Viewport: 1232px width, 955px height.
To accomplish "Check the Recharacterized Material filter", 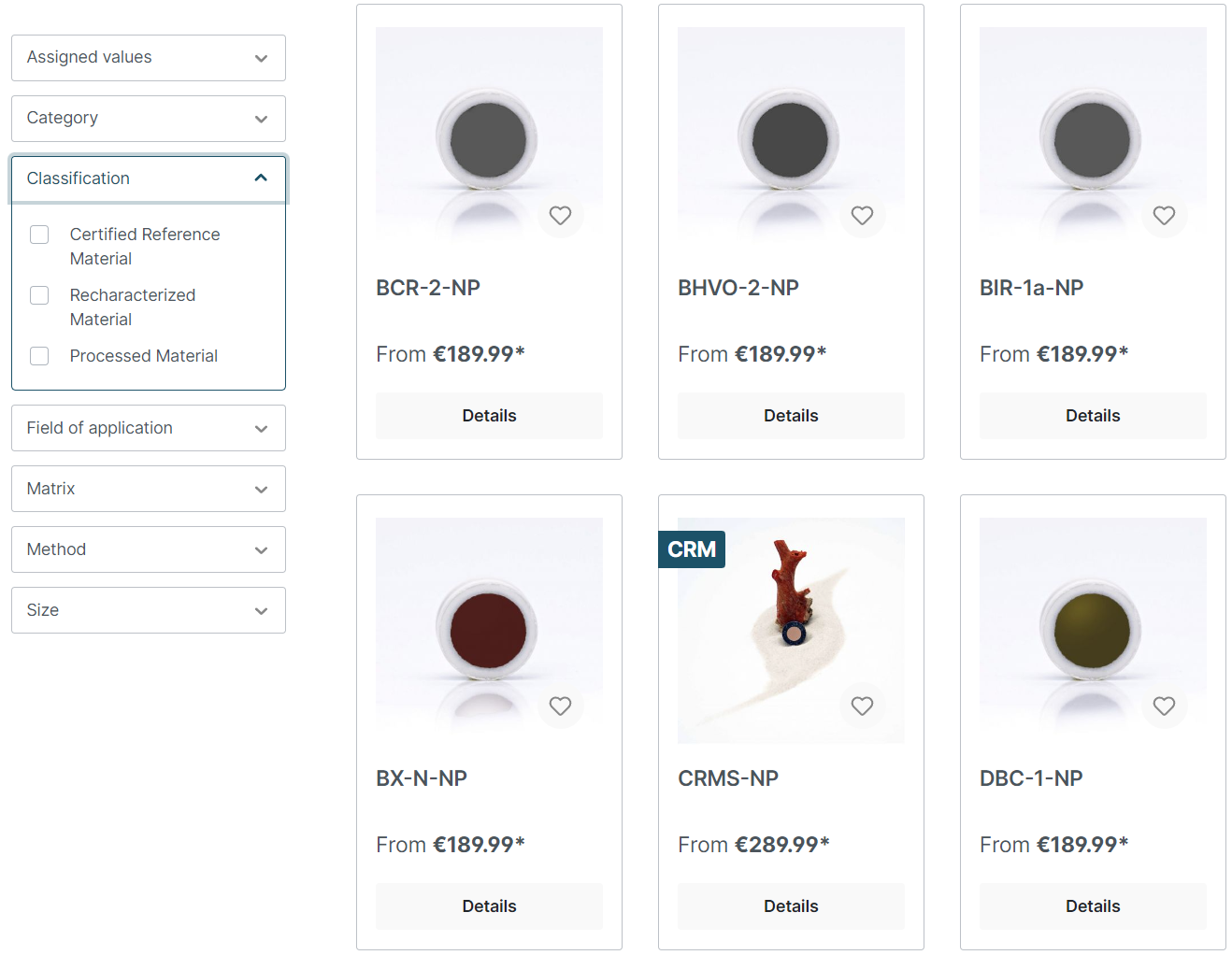I will [x=39, y=295].
